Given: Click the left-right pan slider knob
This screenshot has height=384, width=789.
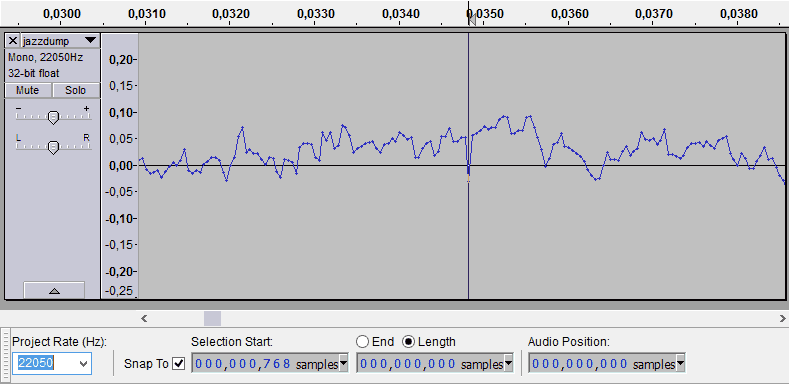Looking at the screenshot, I should coord(53,147).
